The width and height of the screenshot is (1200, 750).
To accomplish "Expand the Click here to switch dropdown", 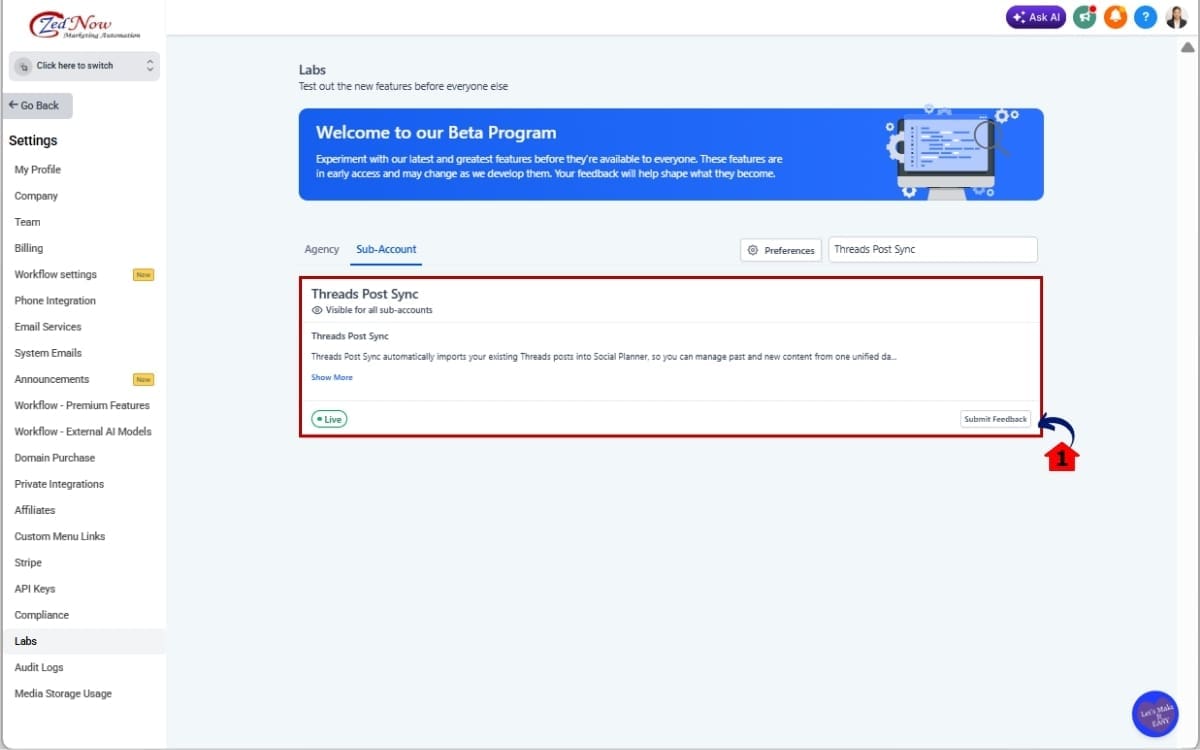I will [x=84, y=66].
